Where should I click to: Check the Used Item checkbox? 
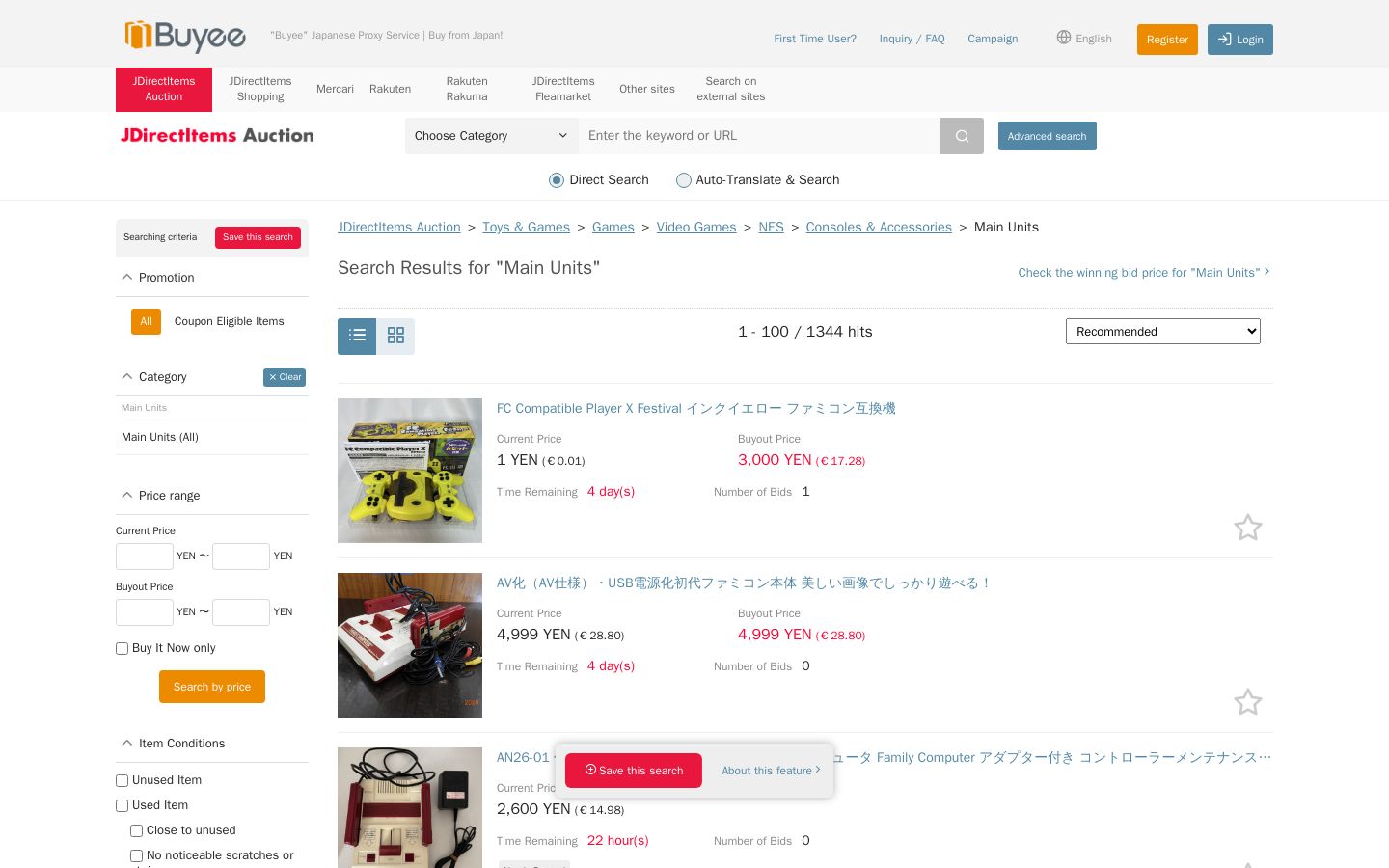click(123, 806)
